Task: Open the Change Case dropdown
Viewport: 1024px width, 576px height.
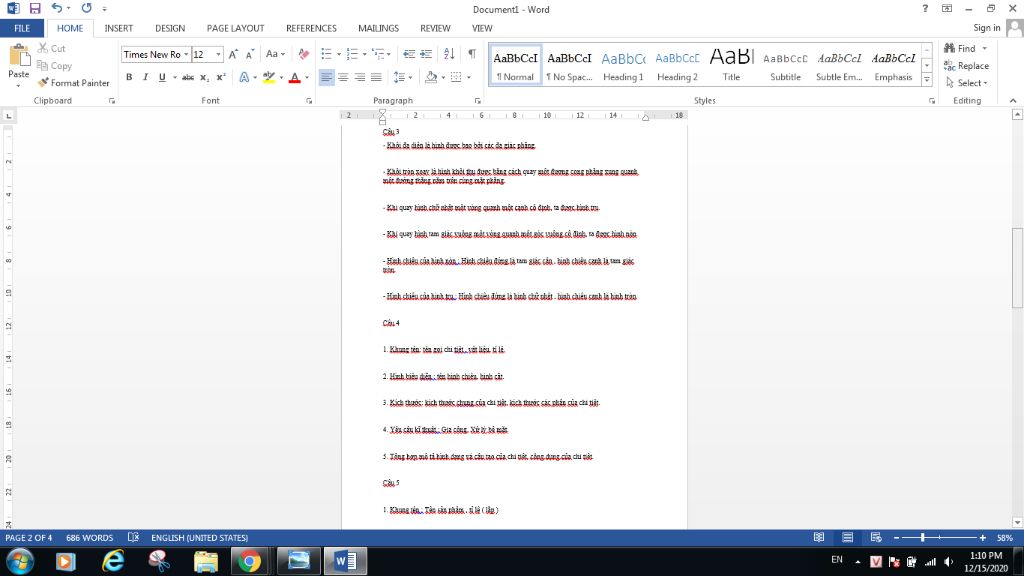Action: pyautogui.click(x=275, y=54)
